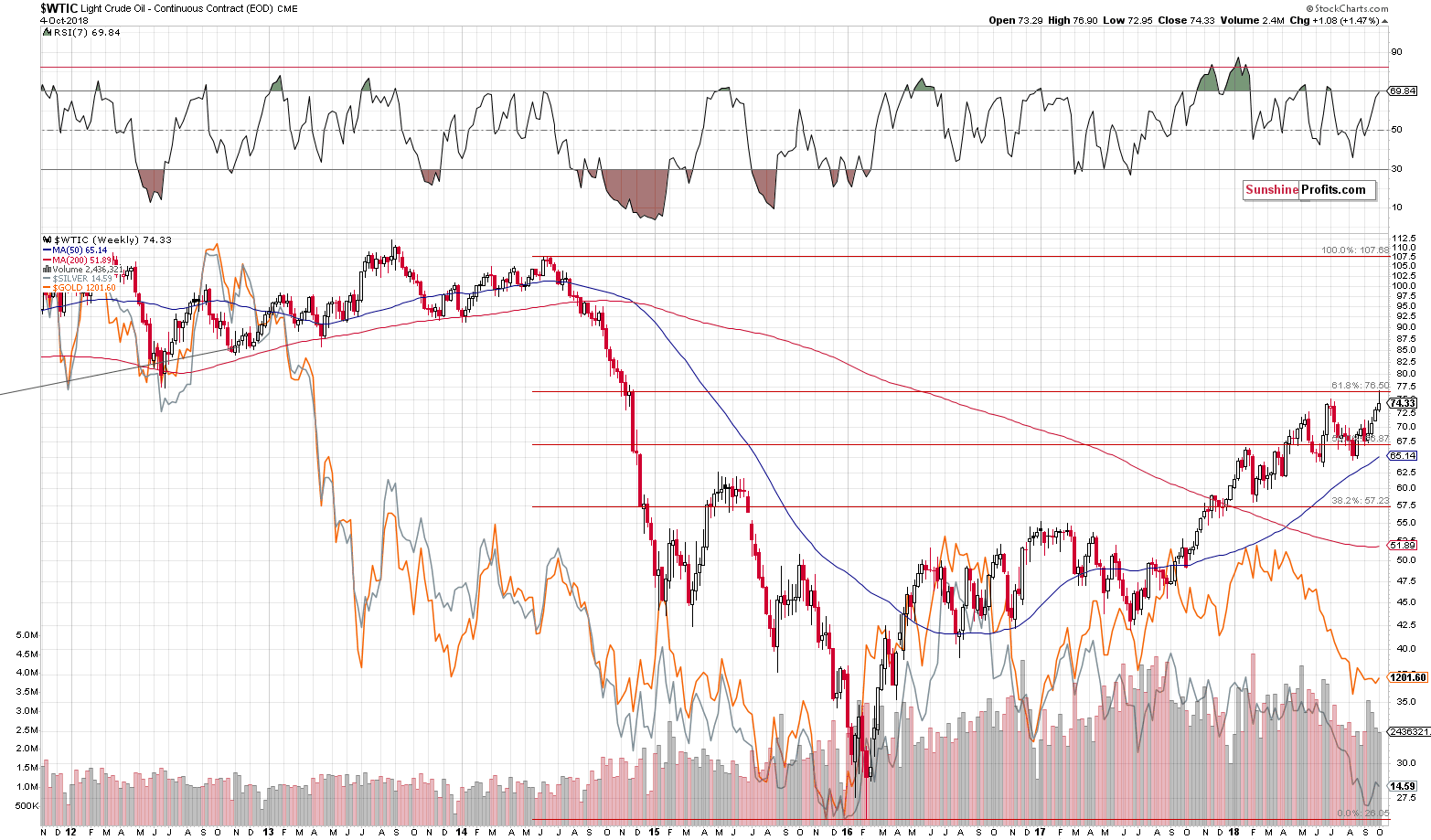Click the $SILVER 14.59 legend entry
The height and width of the screenshot is (840, 1431).
click(82, 279)
